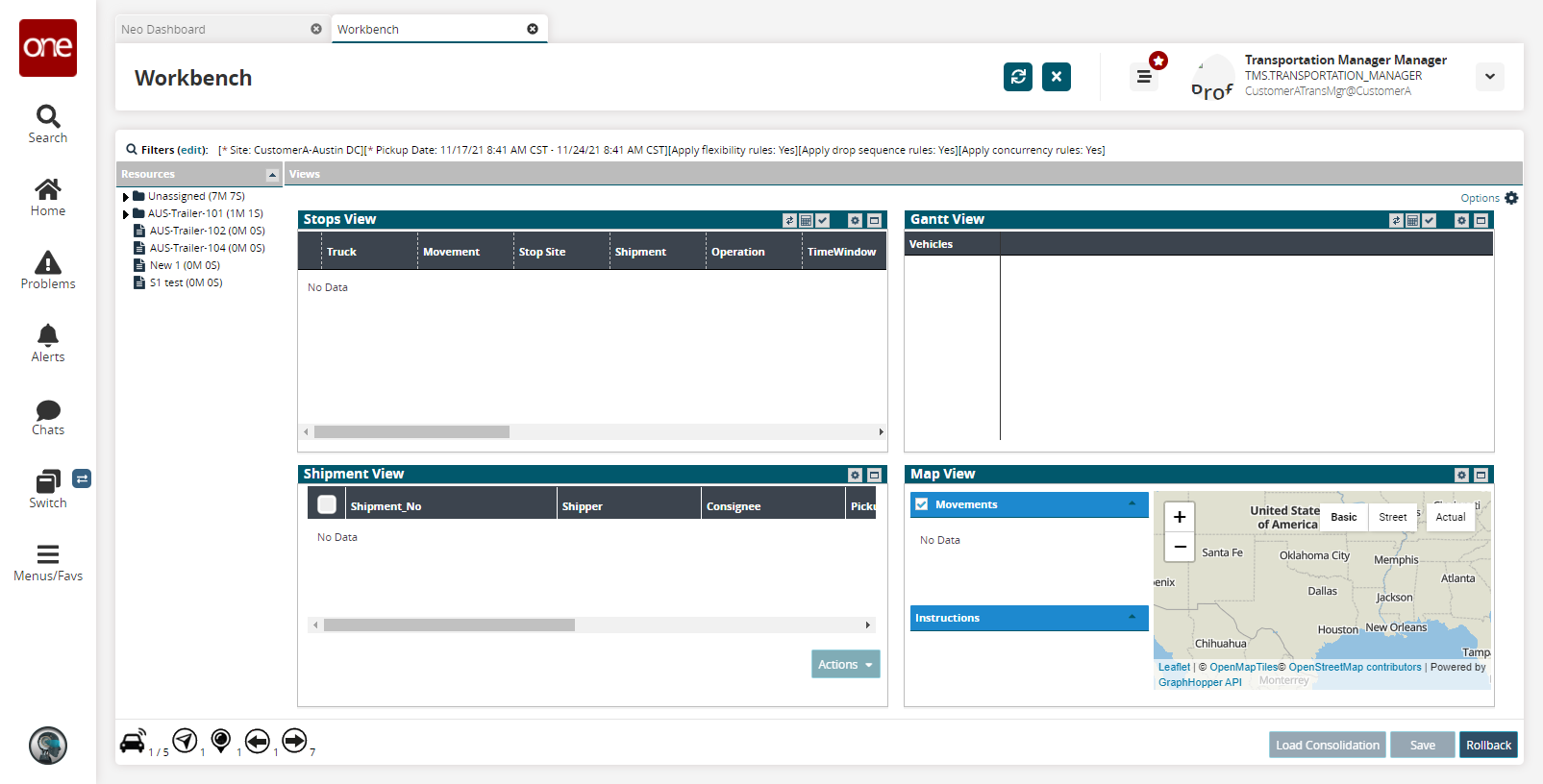This screenshot has width=1543, height=784.
Task: Select the Street map mode
Action: click(x=1393, y=517)
